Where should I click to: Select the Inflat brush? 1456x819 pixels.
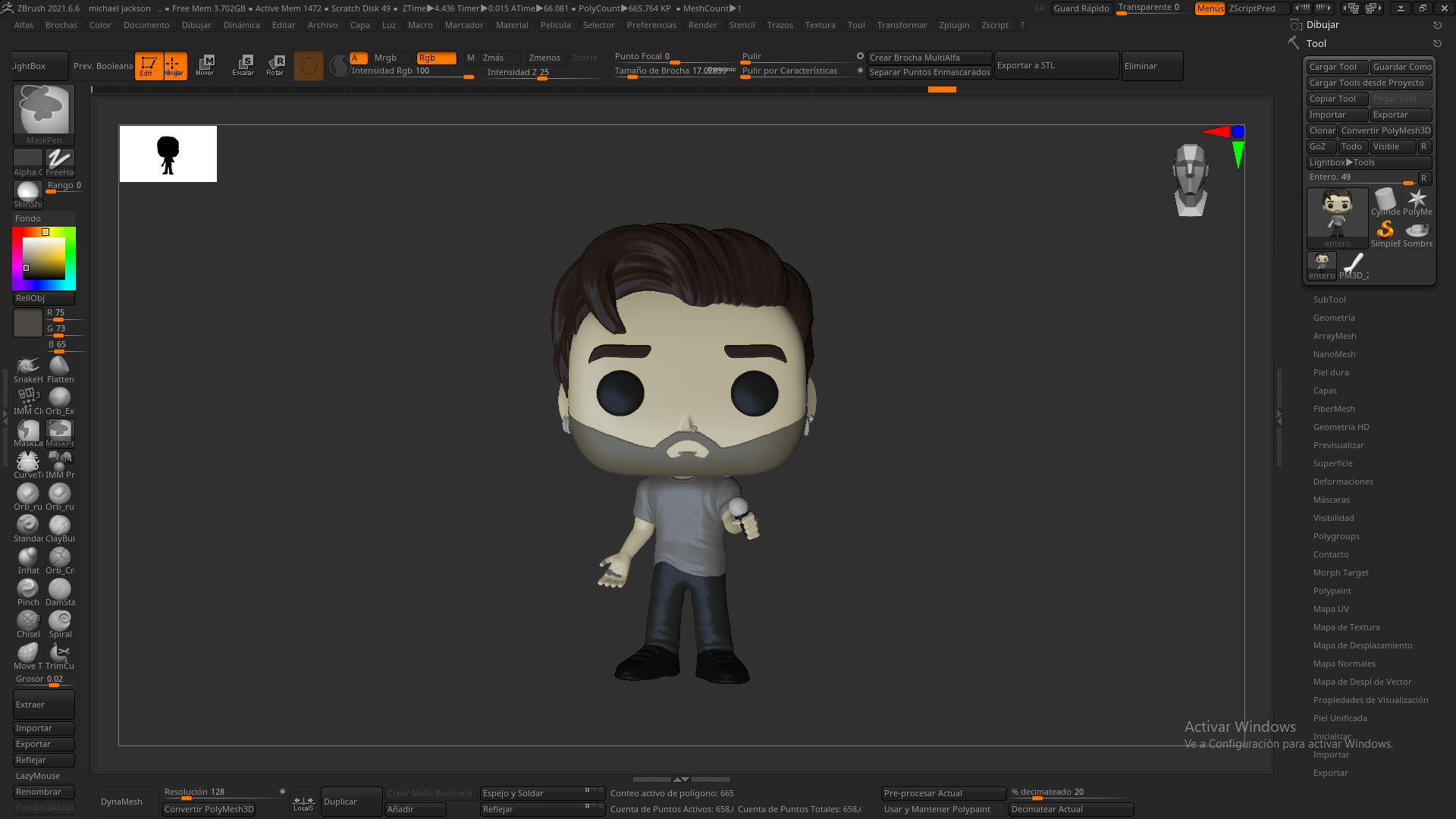(28, 557)
